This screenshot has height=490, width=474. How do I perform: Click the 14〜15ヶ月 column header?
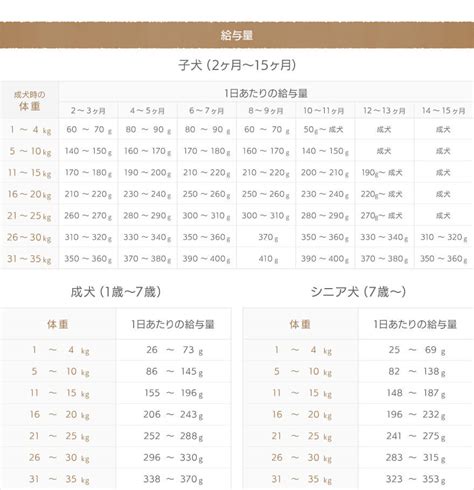[x=443, y=111]
